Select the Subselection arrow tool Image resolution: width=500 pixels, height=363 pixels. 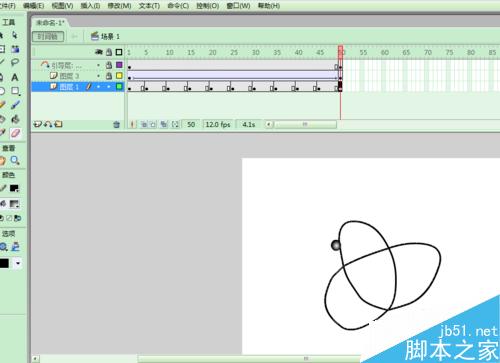[14, 35]
